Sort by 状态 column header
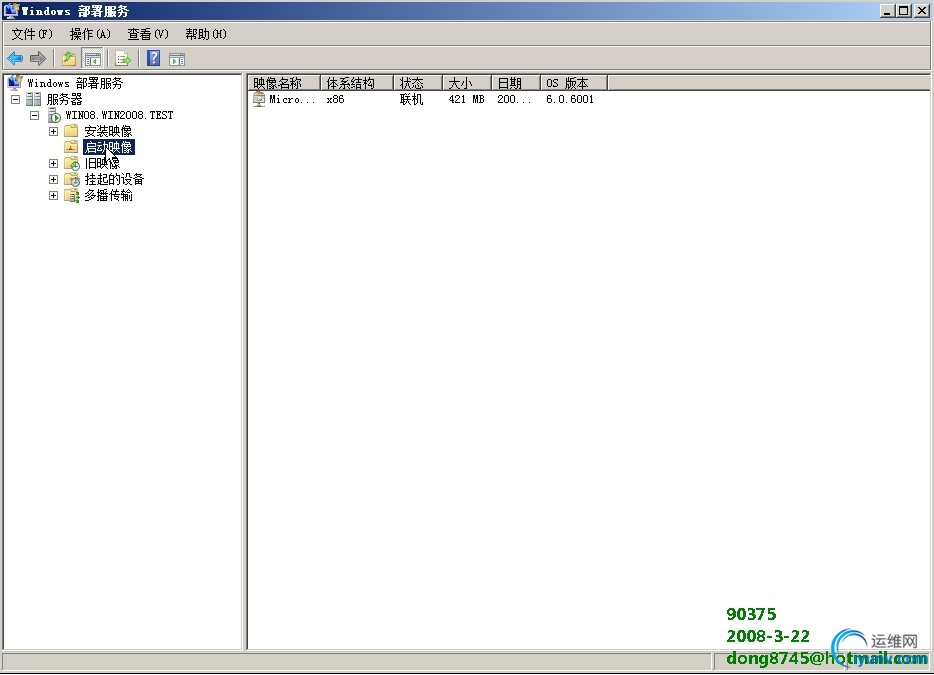The width and height of the screenshot is (934, 675). pos(419,83)
